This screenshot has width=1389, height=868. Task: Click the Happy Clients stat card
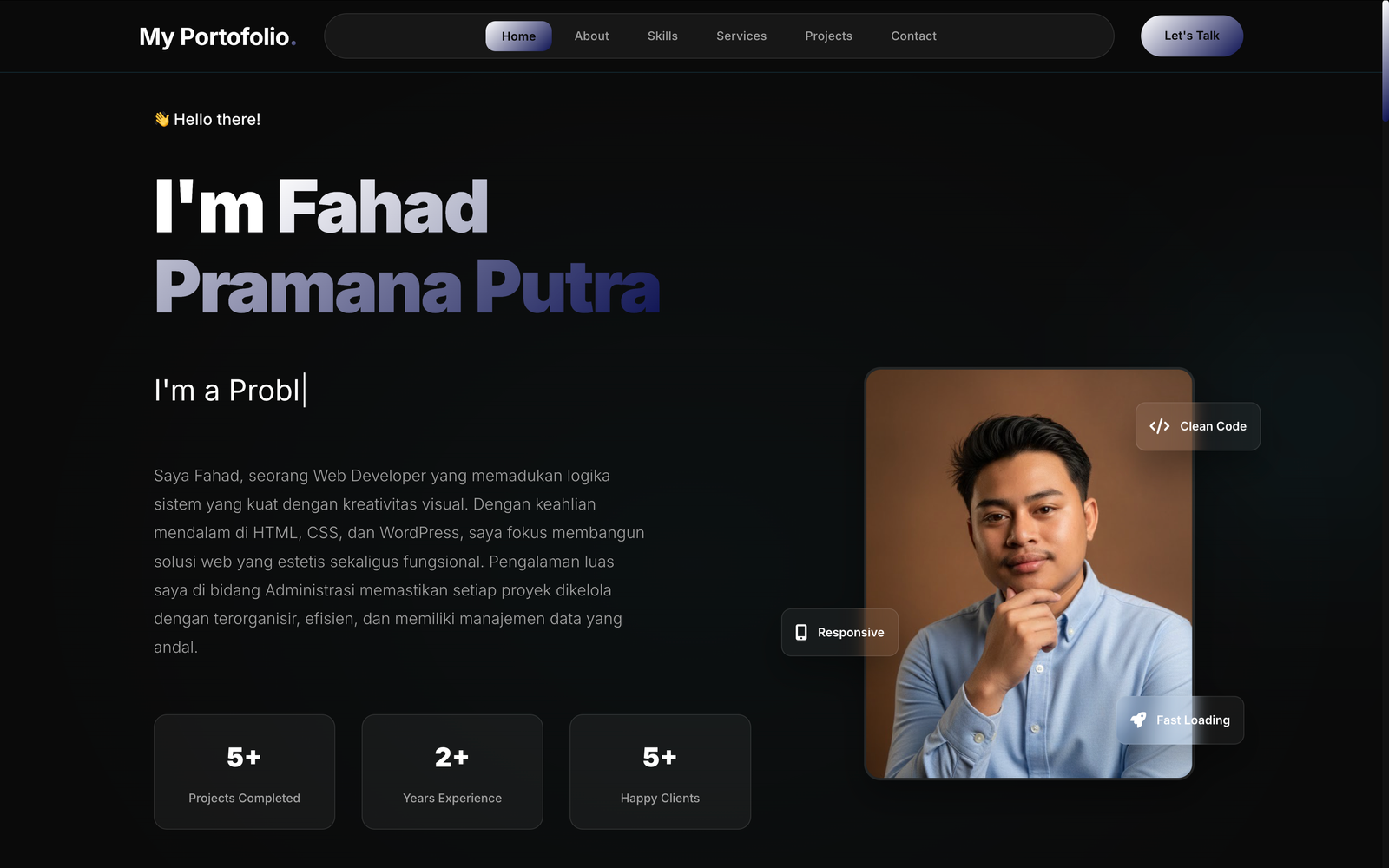point(660,772)
